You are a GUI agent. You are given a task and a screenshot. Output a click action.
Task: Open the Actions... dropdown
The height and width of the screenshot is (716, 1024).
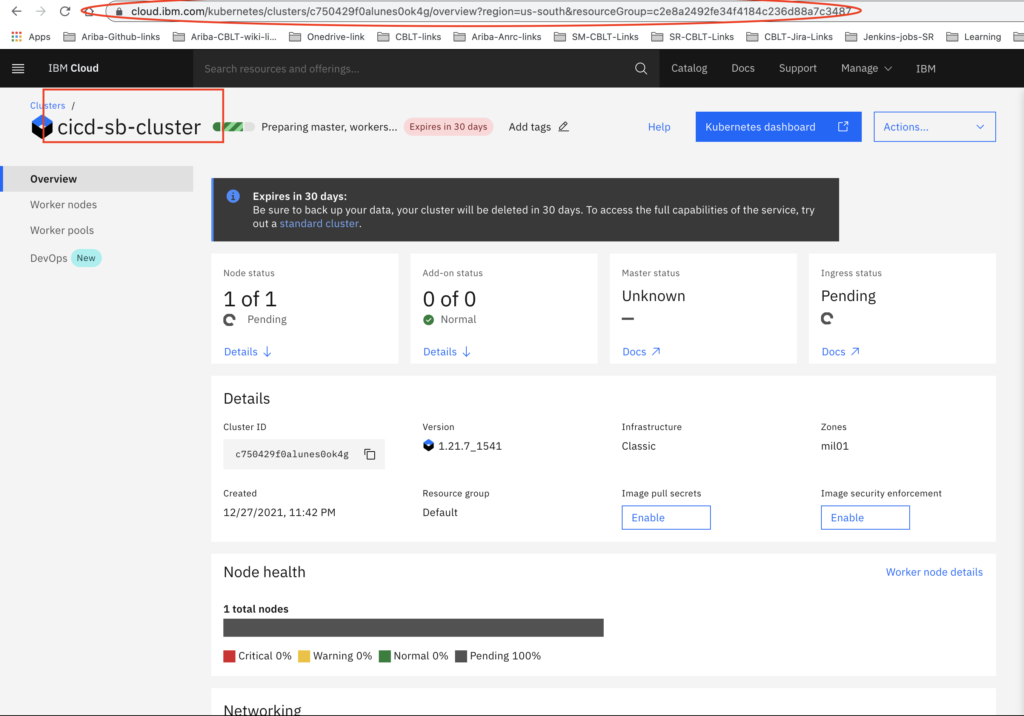click(934, 126)
